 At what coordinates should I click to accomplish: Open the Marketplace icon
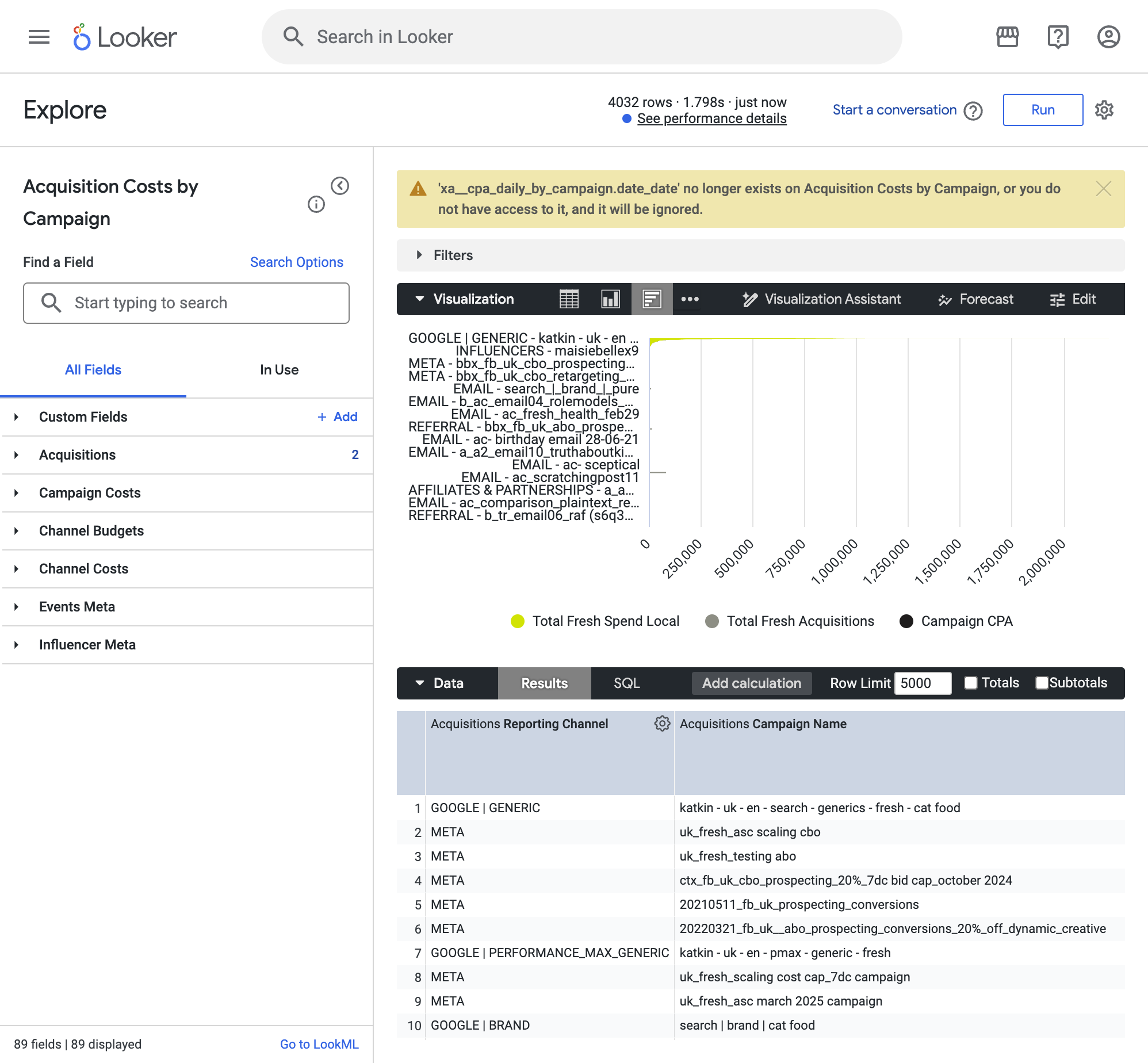coord(1007,37)
